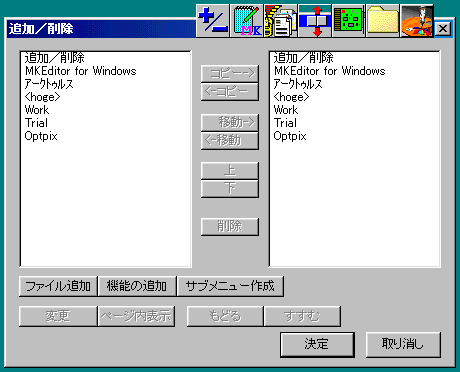Click the 移動-> button
This screenshot has width=460, height=372.
(230, 123)
